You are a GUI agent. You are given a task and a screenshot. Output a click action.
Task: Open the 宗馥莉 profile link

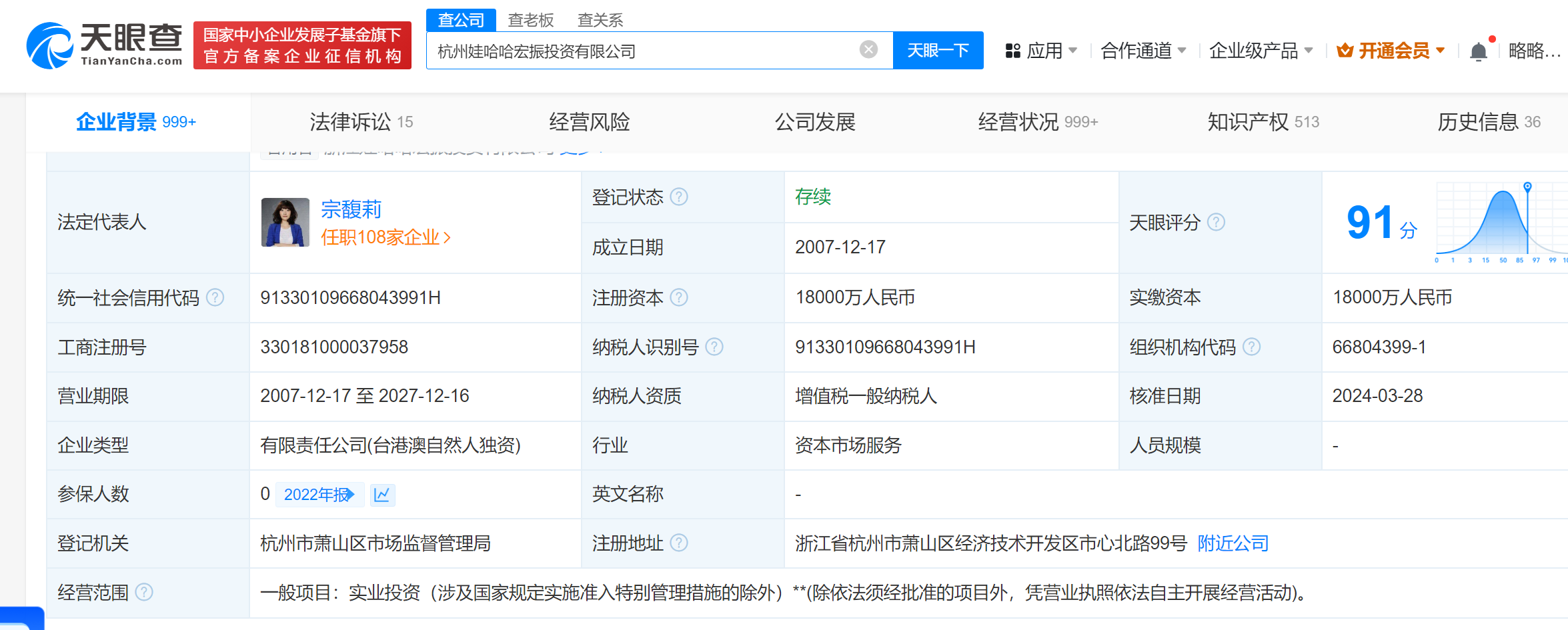(x=351, y=209)
